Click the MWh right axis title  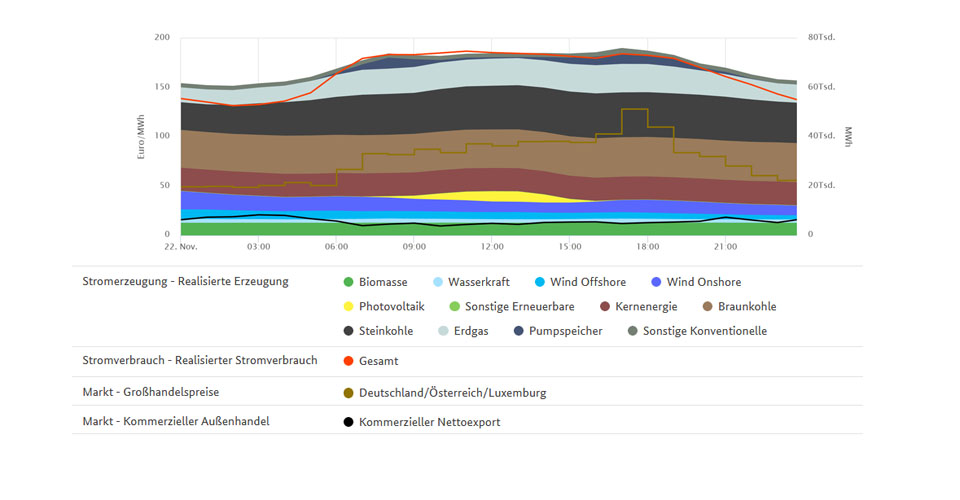tap(848, 136)
